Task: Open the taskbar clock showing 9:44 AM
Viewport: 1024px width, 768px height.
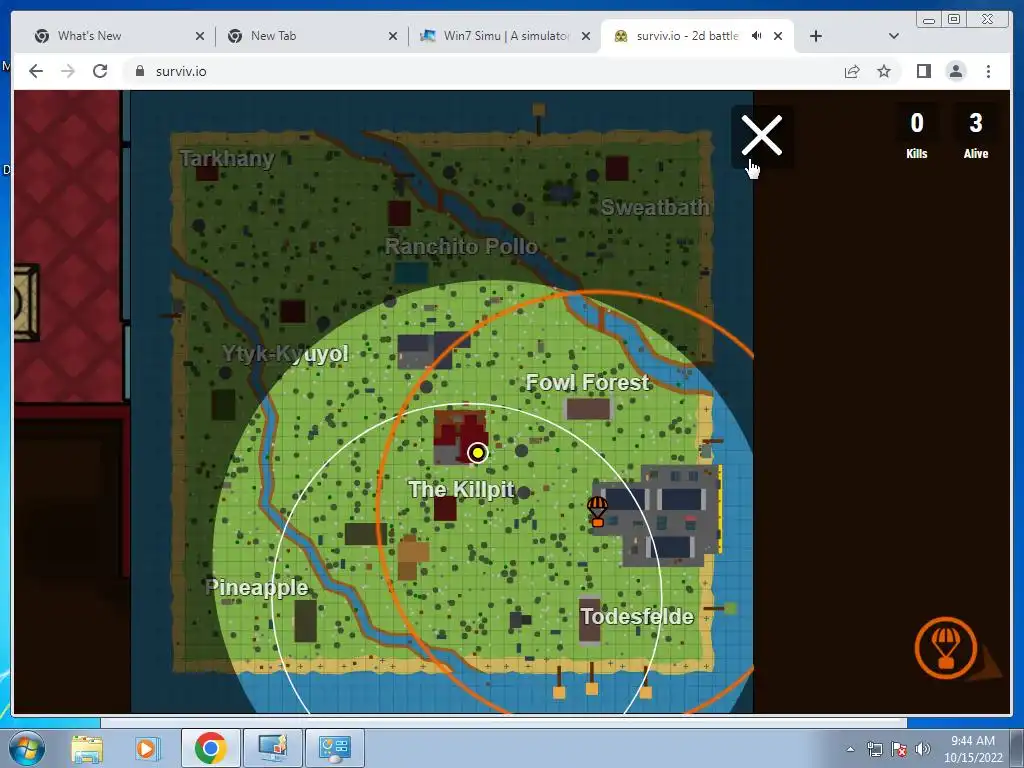Action: [973, 748]
